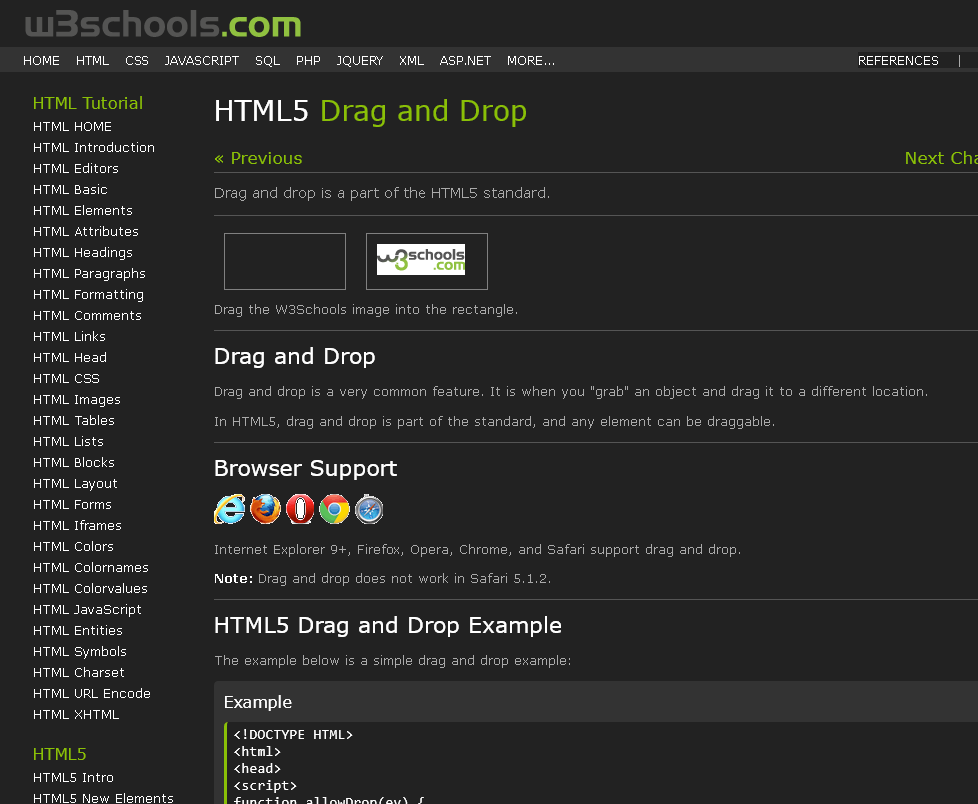Viewport: 978px width, 804px height.
Task: Switch to the CSS section
Action: click(x=136, y=61)
